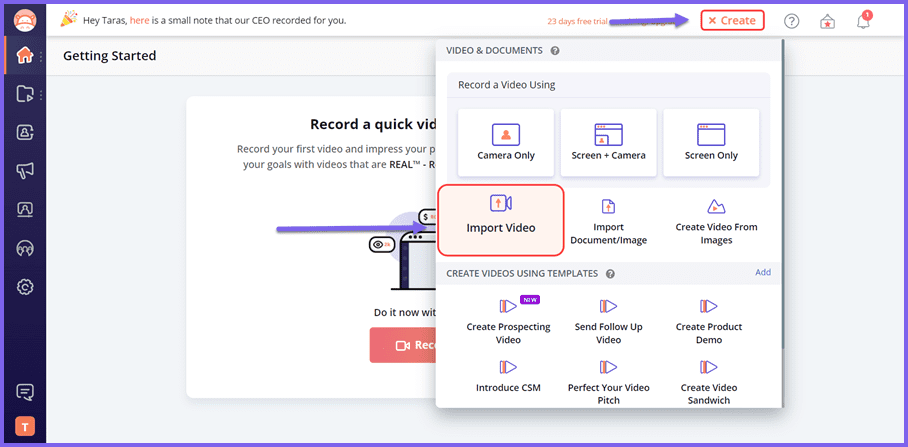Choose Create Video From Images

[x=716, y=220]
